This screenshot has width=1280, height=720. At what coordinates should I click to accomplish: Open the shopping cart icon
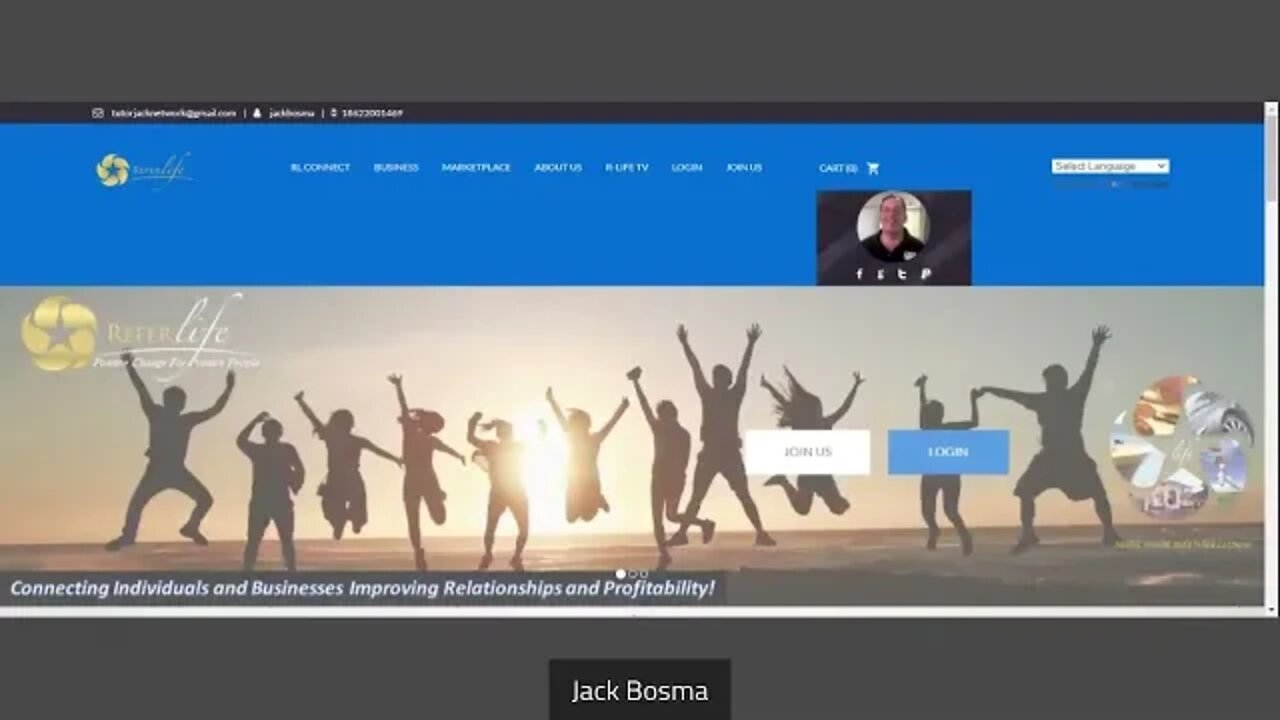click(873, 168)
